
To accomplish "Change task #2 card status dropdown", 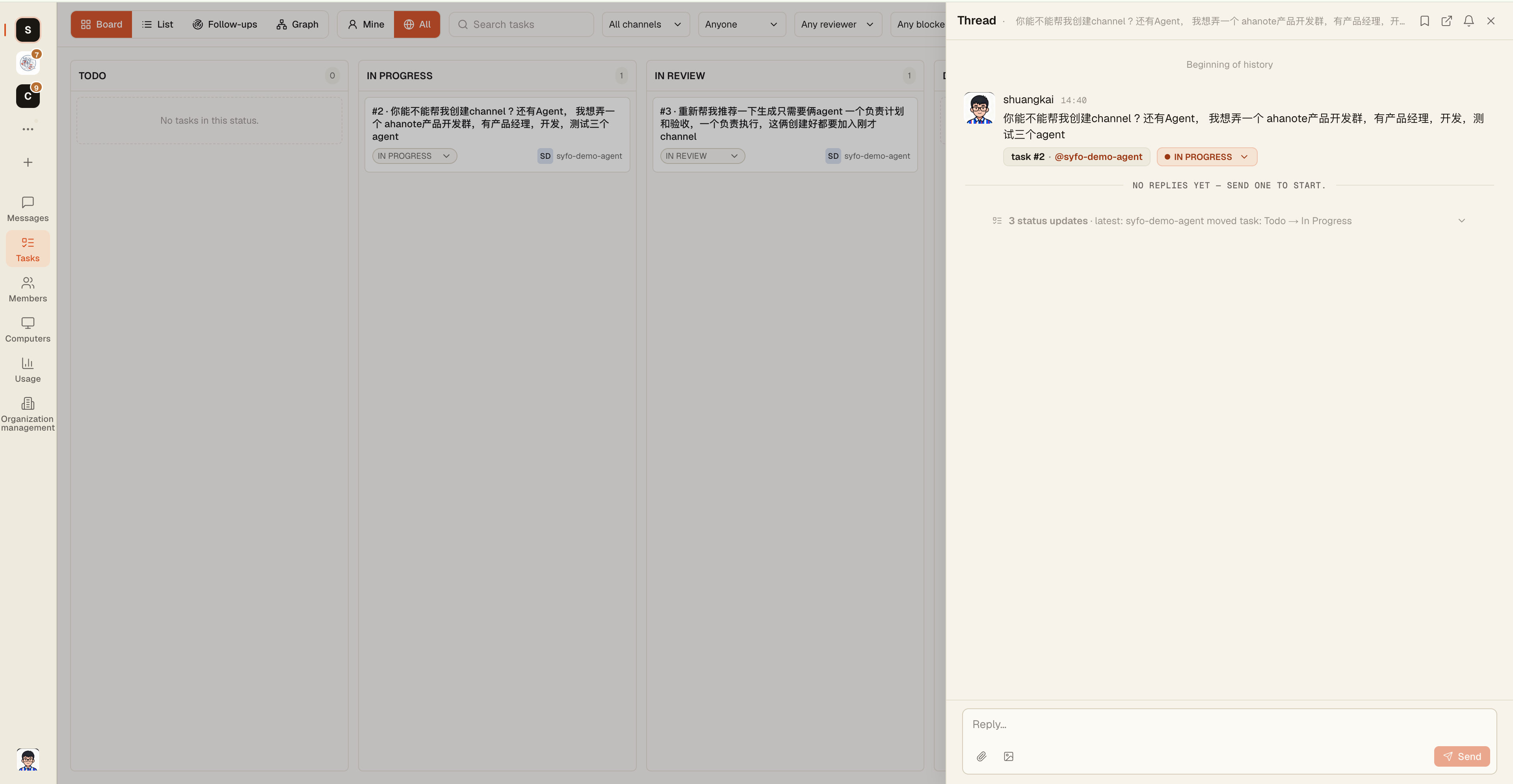I will 414,156.
